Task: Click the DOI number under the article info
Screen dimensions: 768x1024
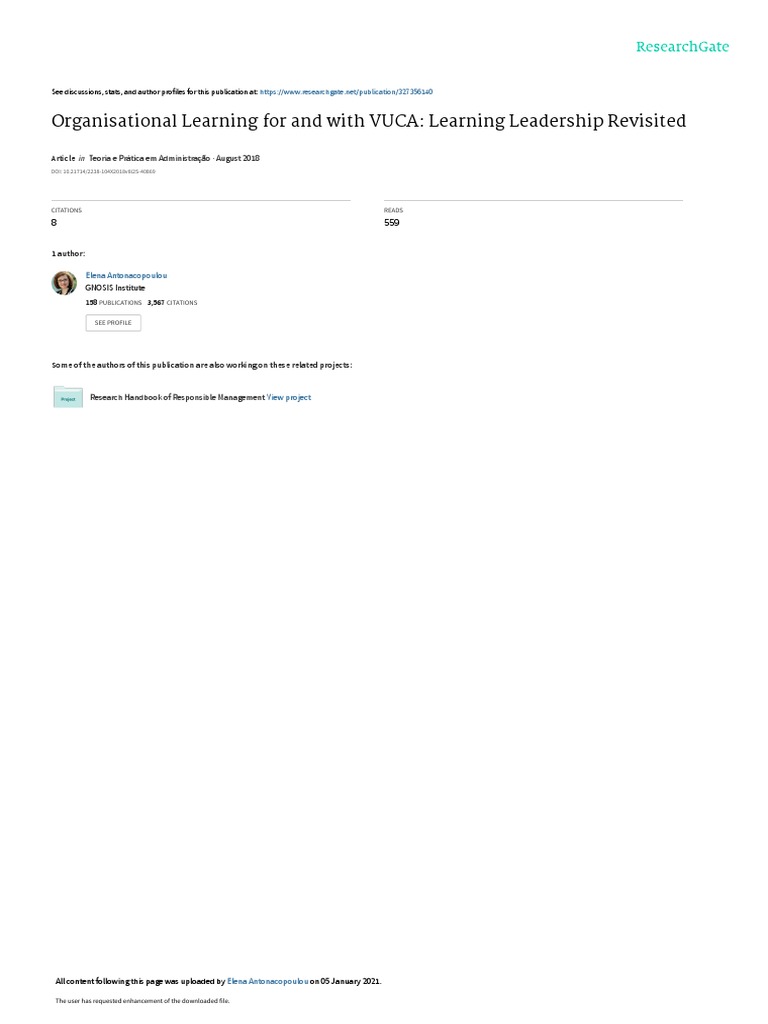Action: [x=103, y=172]
